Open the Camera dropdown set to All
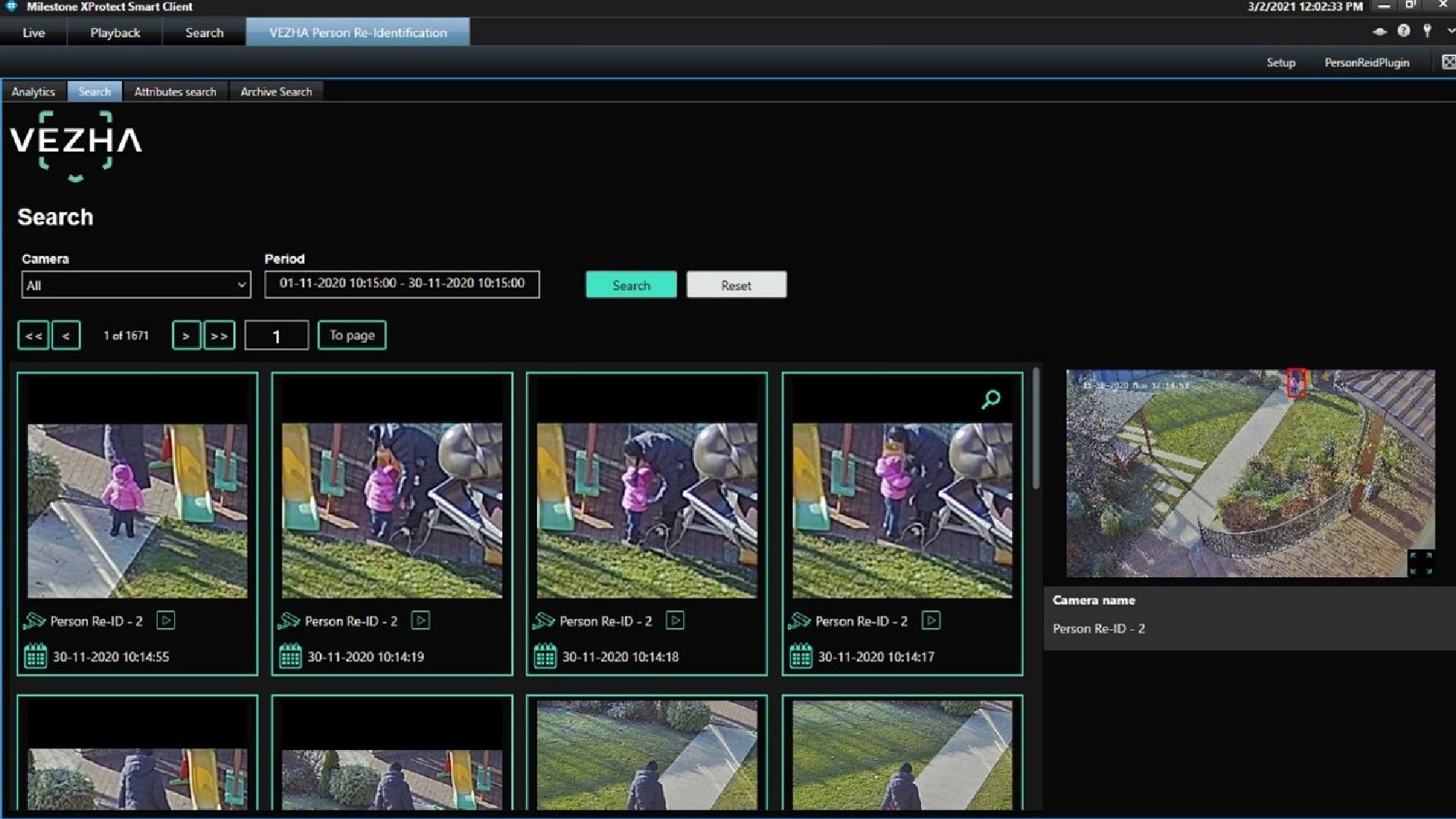 coord(136,285)
